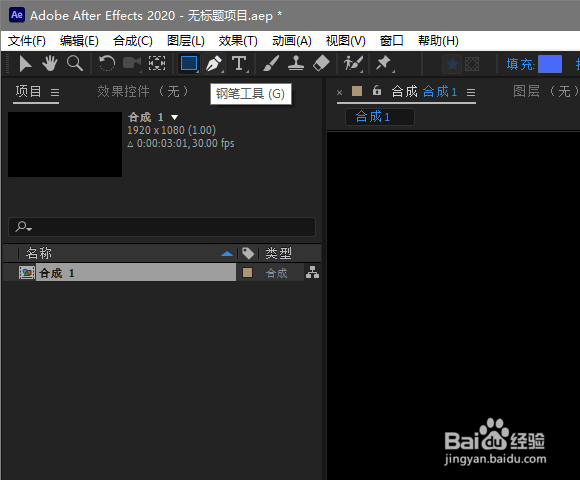Toggle the viewer lock icon

click(377, 90)
